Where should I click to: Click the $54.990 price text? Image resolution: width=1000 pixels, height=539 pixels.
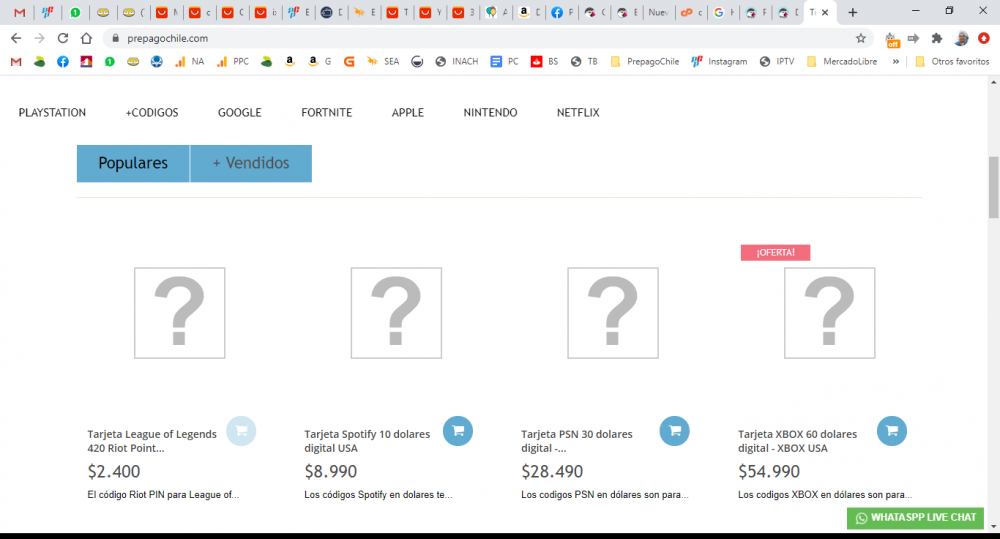(x=768, y=471)
